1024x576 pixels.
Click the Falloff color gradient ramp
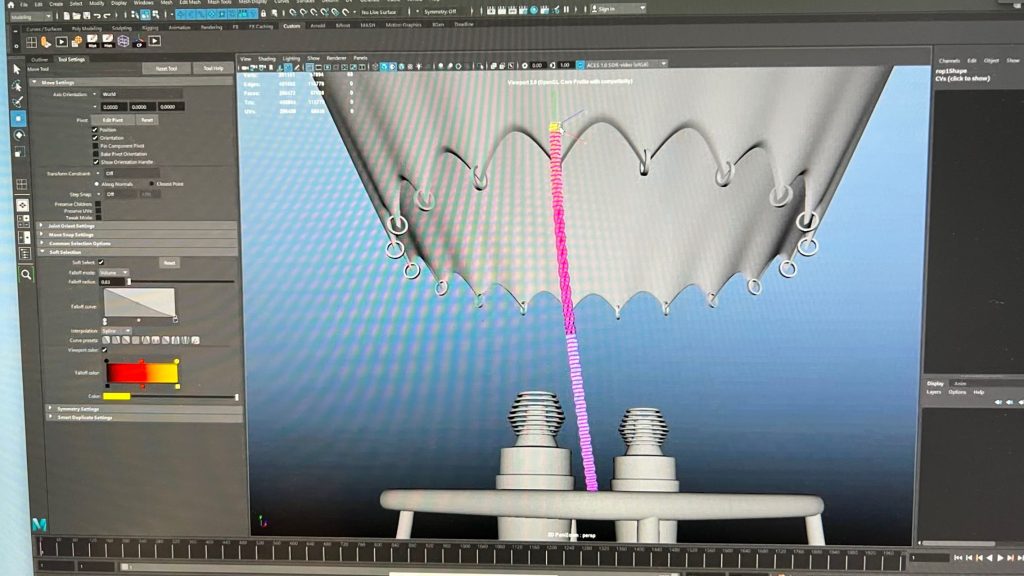142,373
